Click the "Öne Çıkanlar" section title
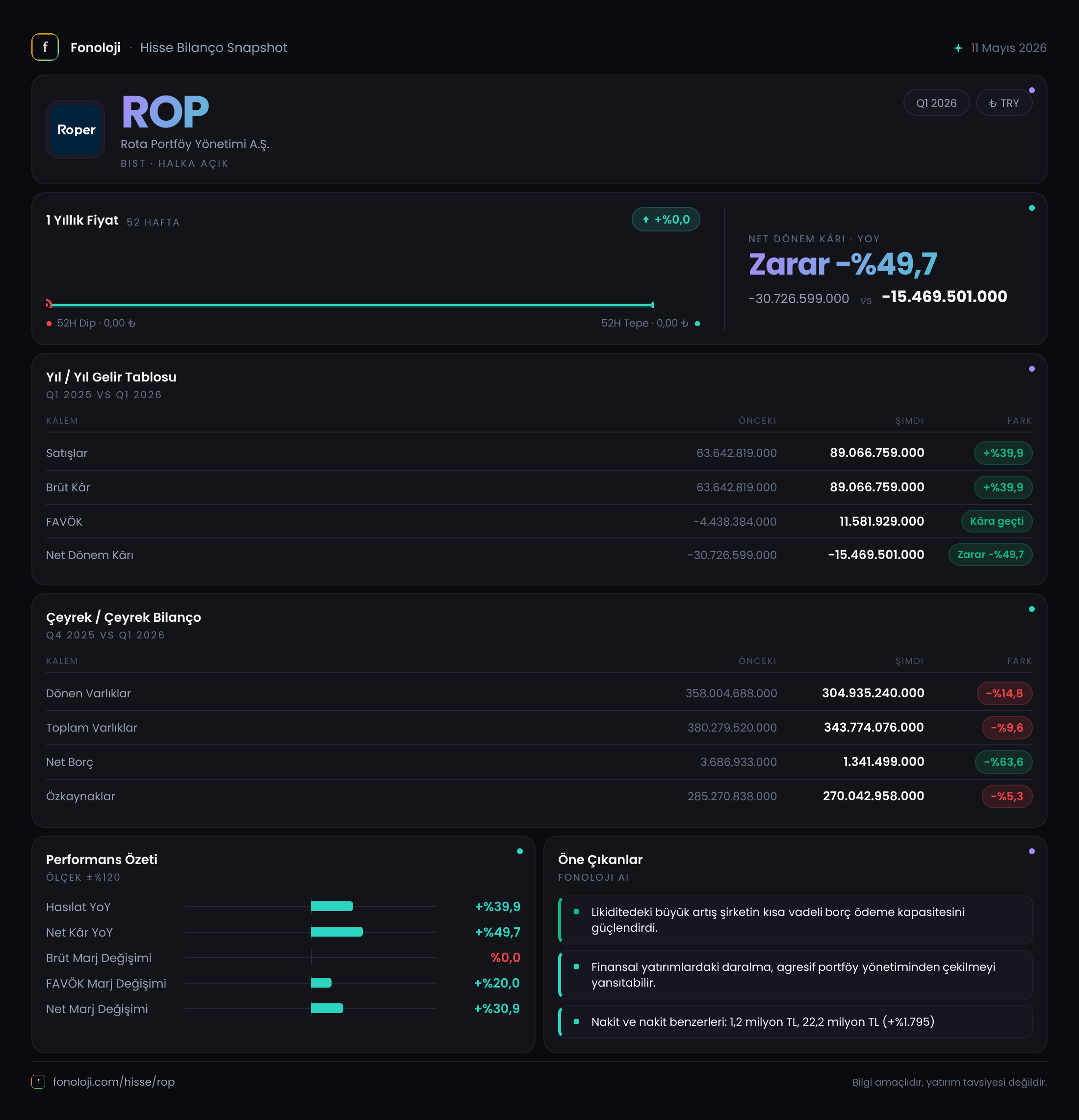Screen dimensions: 1079x1120 pyautogui.click(x=600, y=860)
